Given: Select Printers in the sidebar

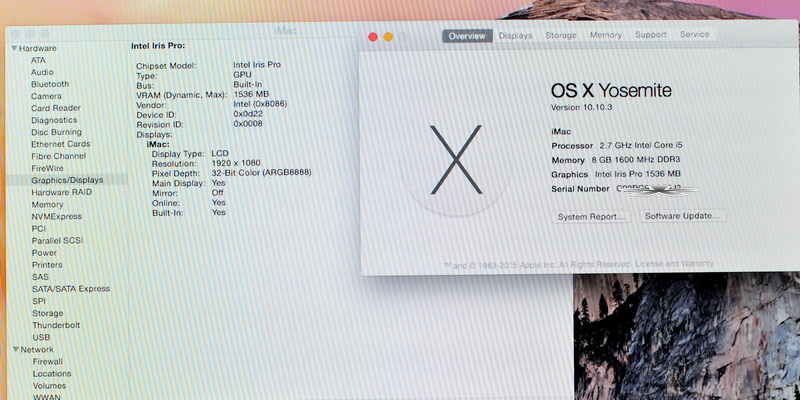Looking at the screenshot, I should 47,265.
